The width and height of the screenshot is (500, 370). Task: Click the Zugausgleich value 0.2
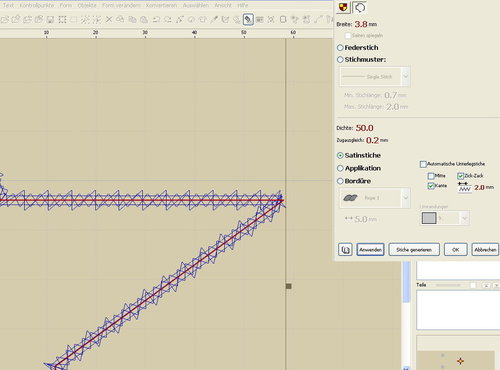[x=372, y=140]
